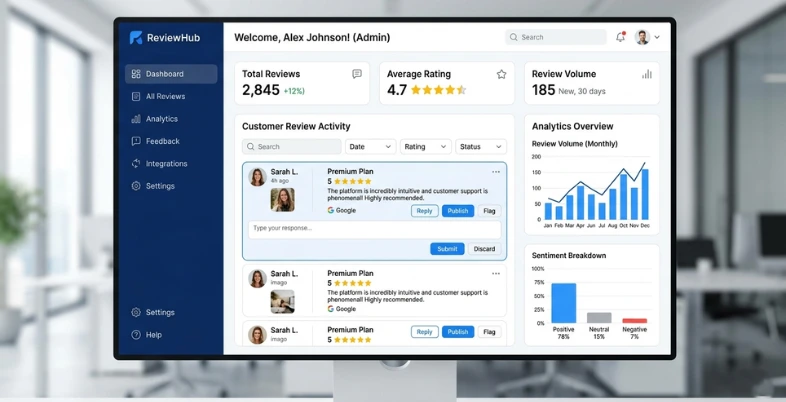Open photo thumbnail in first review
786x402 pixels.
[283, 199]
